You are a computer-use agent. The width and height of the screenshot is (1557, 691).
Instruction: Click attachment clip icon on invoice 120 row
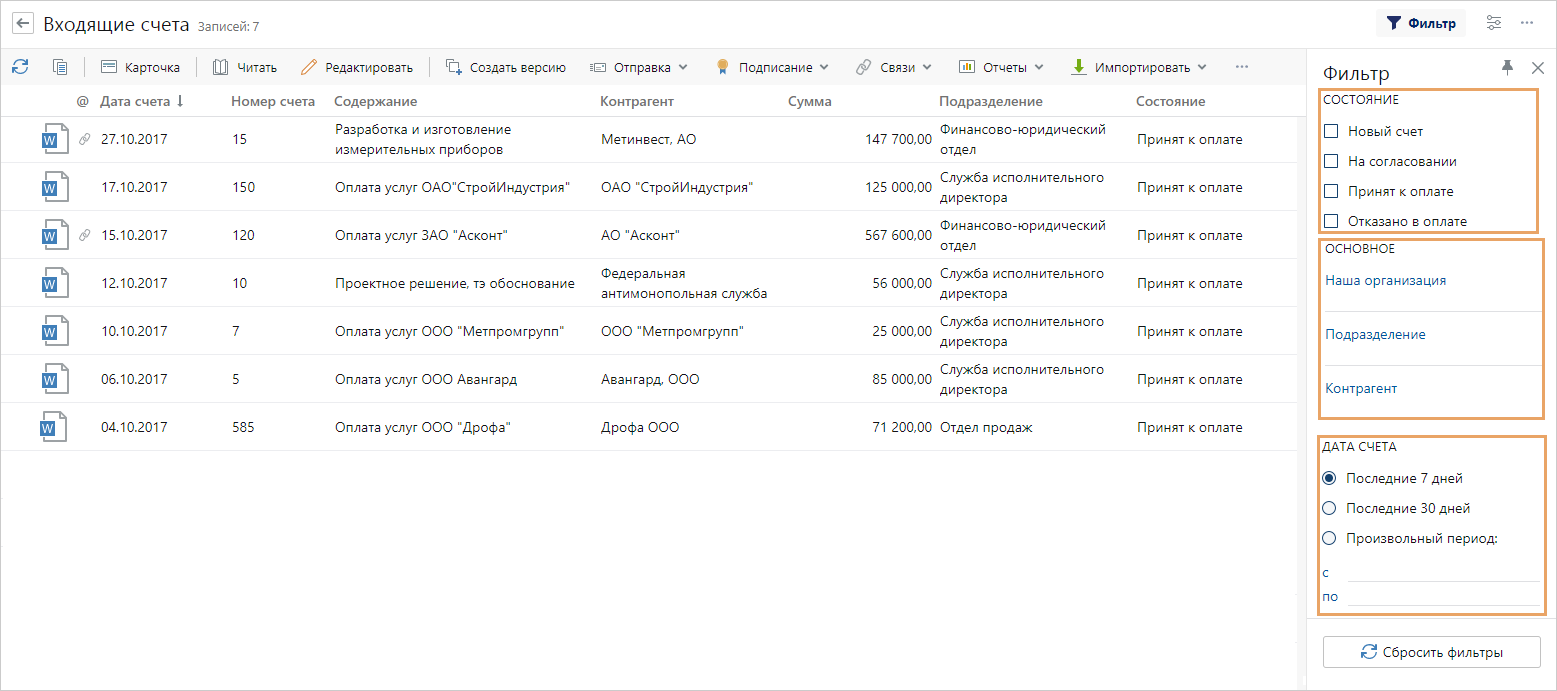(84, 236)
